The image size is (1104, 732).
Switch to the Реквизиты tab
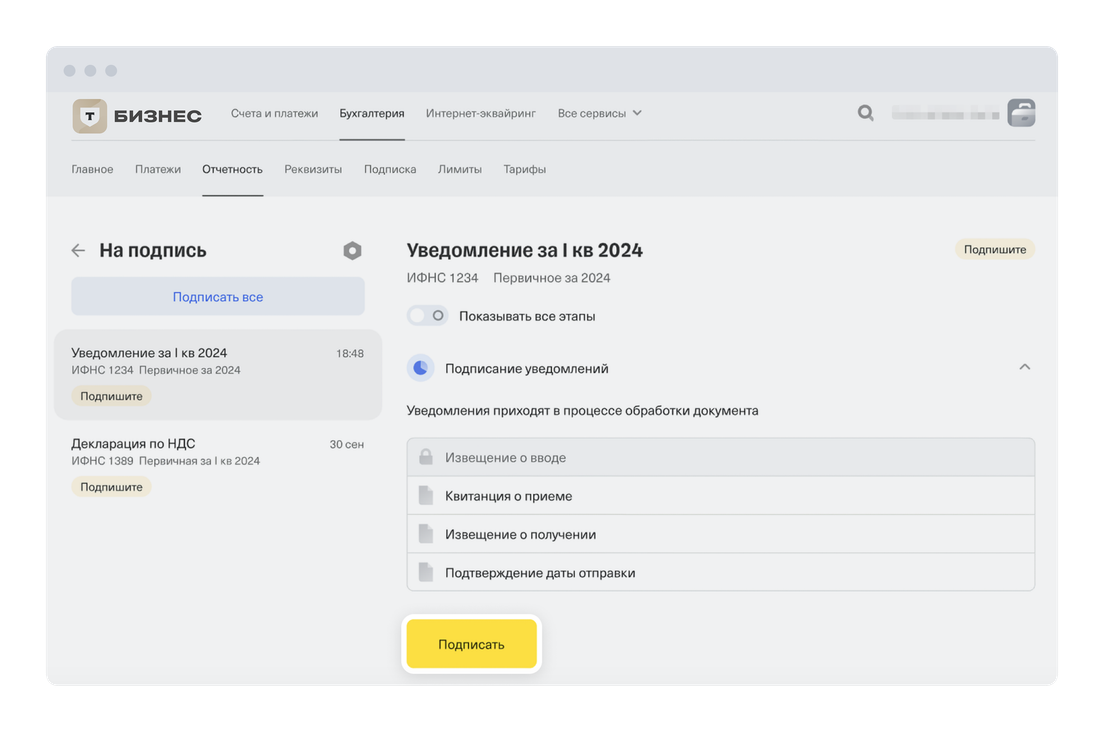tap(313, 169)
